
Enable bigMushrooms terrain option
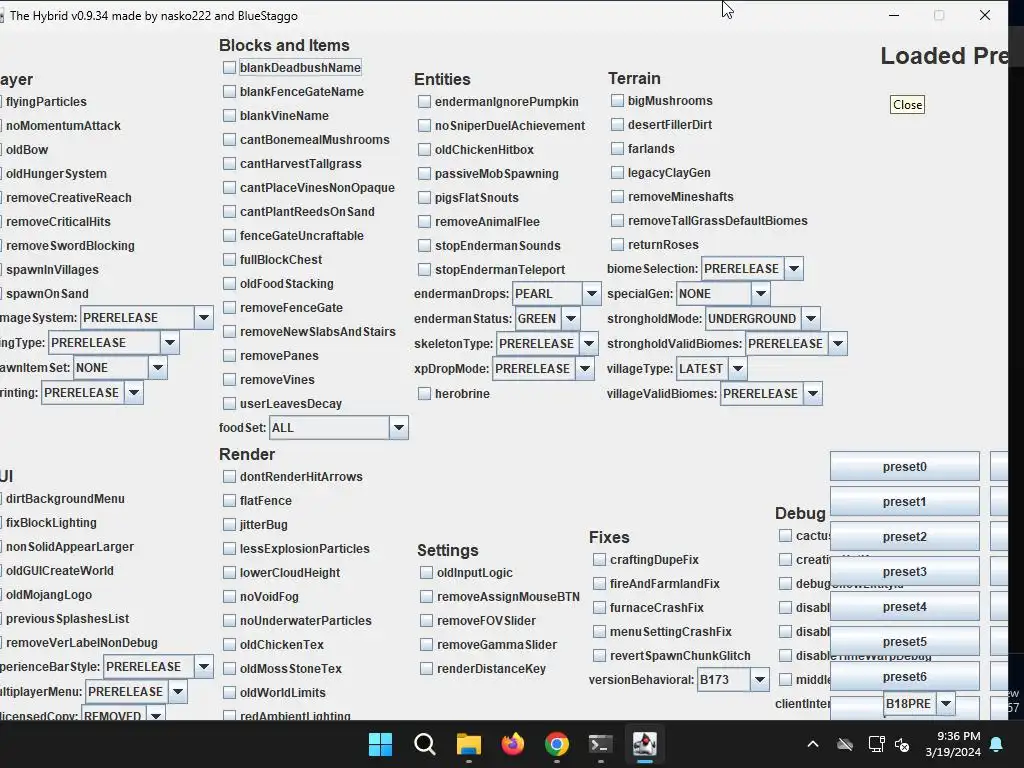[x=617, y=101]
